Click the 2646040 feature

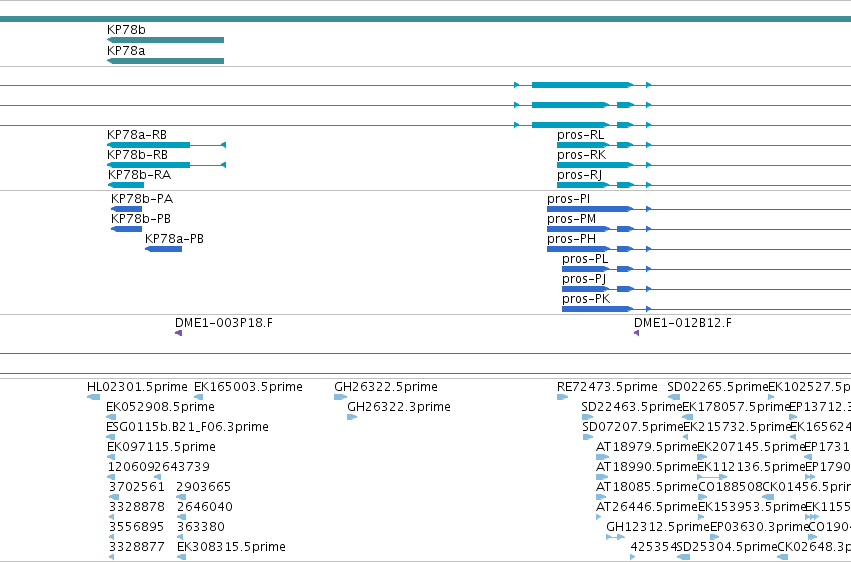[x=181, y=517]
